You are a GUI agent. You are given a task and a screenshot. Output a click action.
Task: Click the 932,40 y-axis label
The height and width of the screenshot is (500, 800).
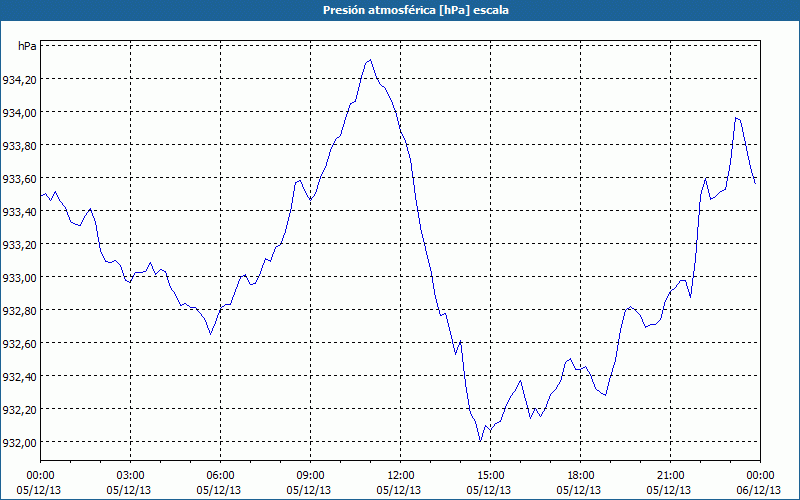pyautogui.click(x=19, y=377)
